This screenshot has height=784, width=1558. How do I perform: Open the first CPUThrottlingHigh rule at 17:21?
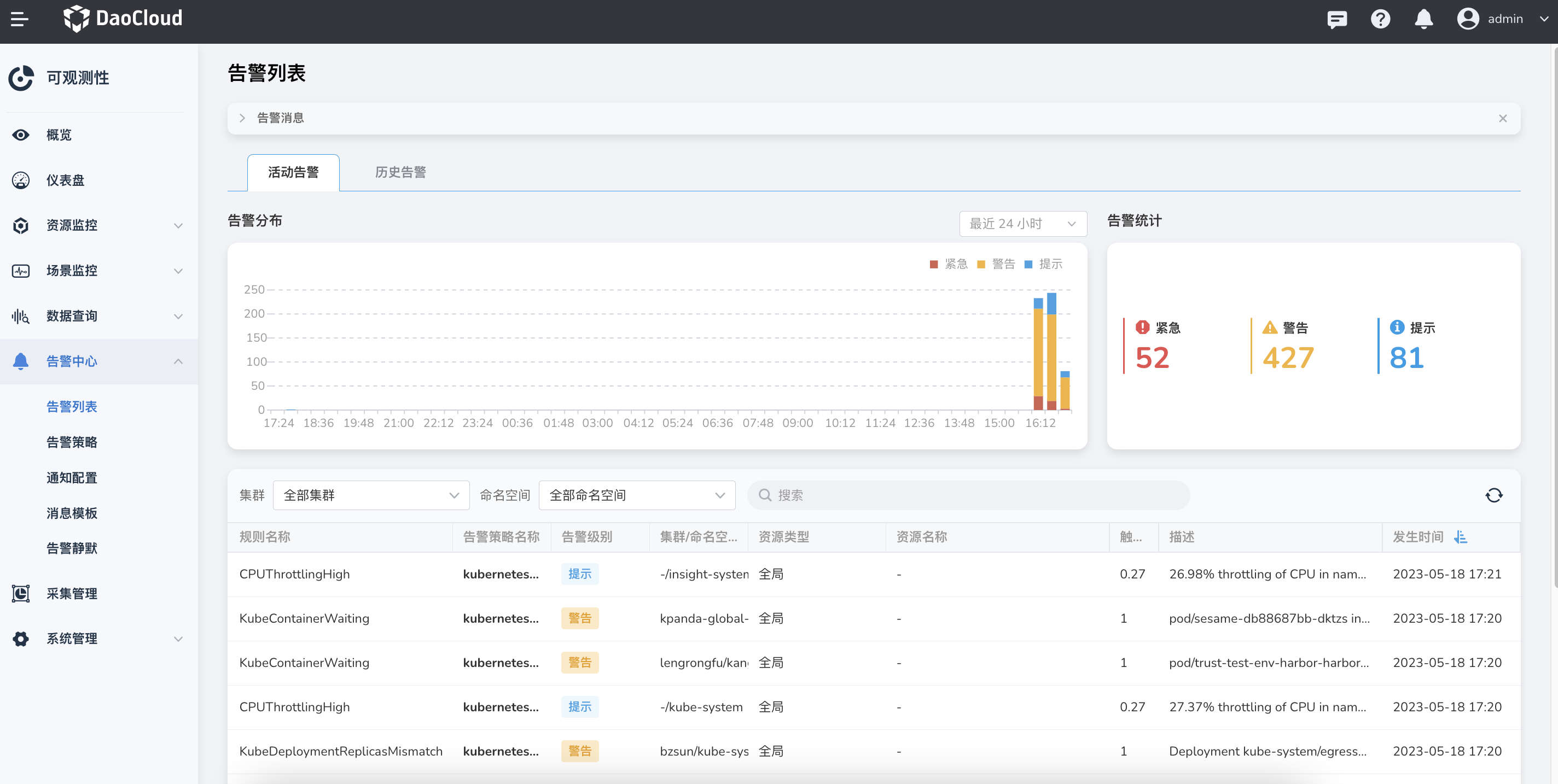[x=294, y=574]
